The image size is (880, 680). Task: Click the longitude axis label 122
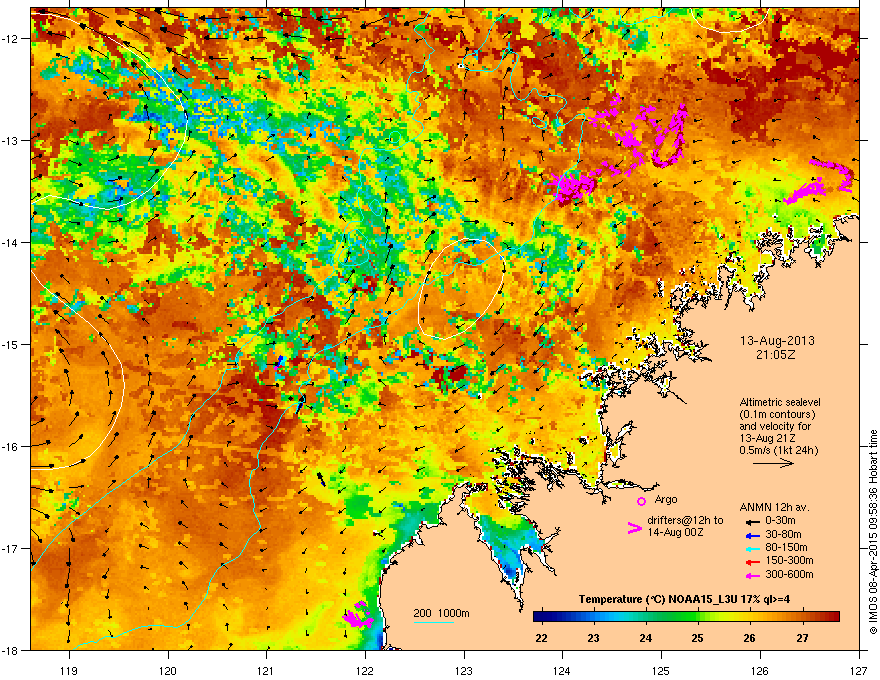click(x=365, y=670)
